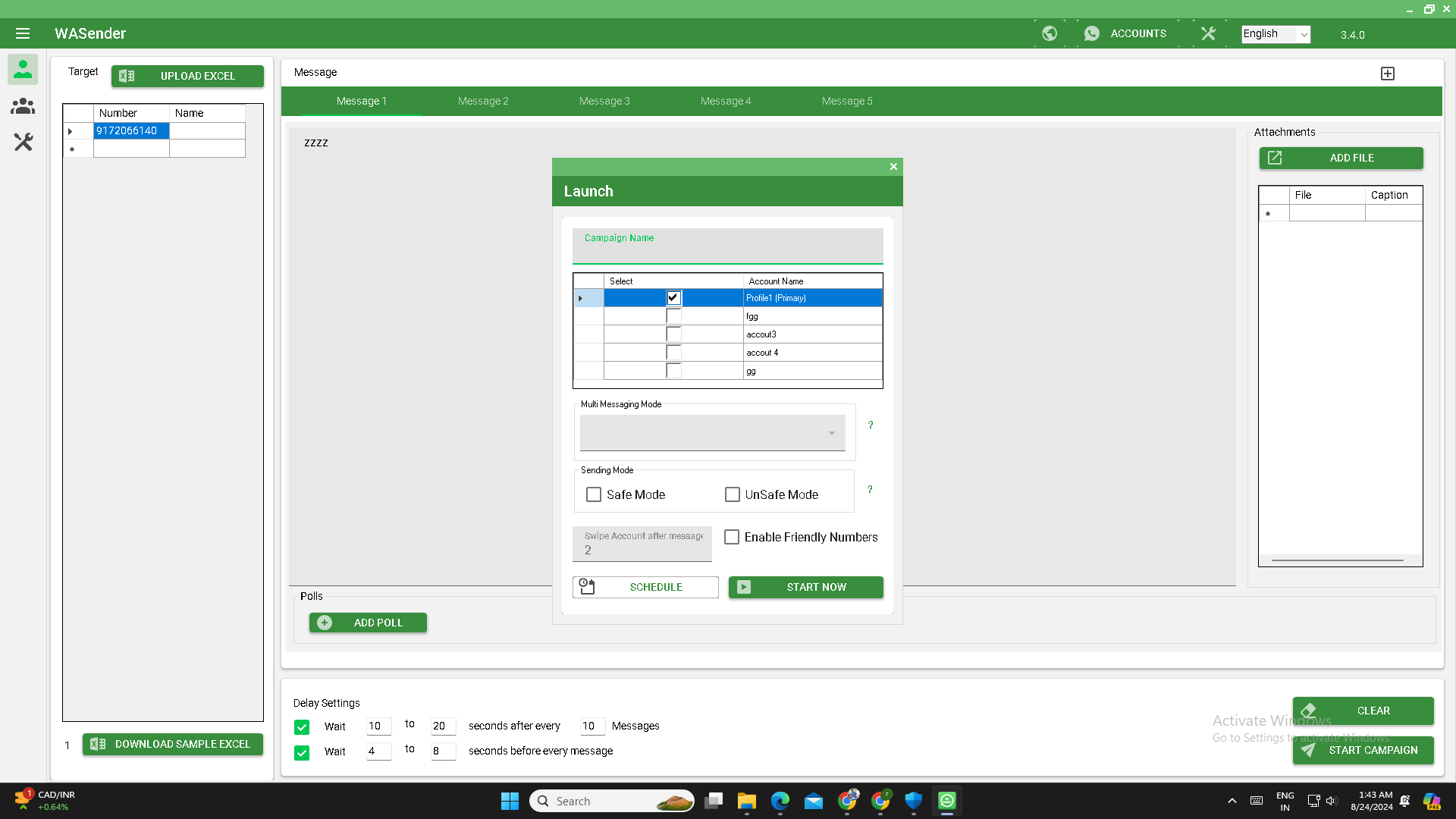Open the tools wrench icon in header
This screenshot has height=819, width=1456.
pos(1208,33)
